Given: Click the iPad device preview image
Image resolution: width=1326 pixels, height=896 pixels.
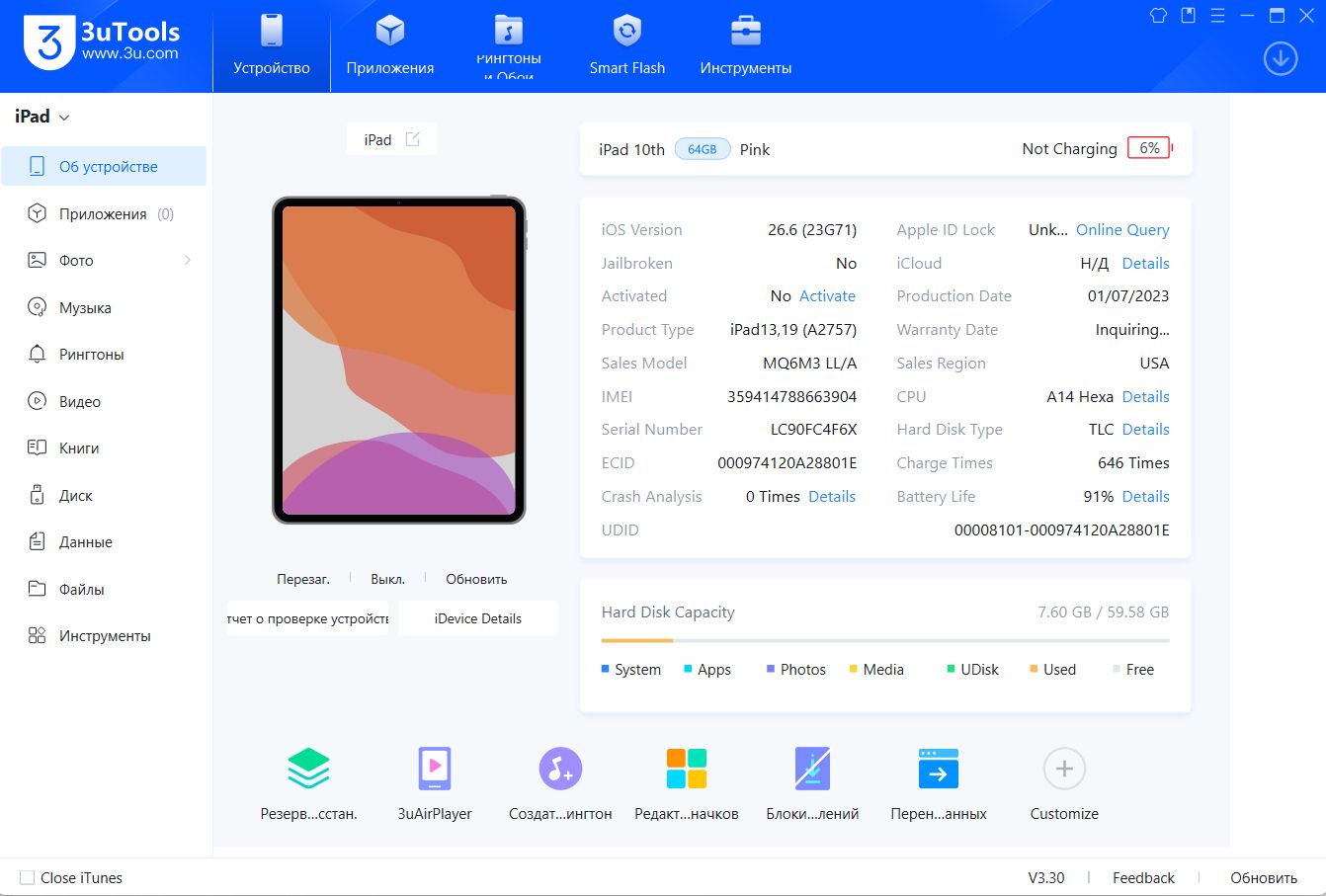Looking at the screenshot, I should click(x=399, y=360).
